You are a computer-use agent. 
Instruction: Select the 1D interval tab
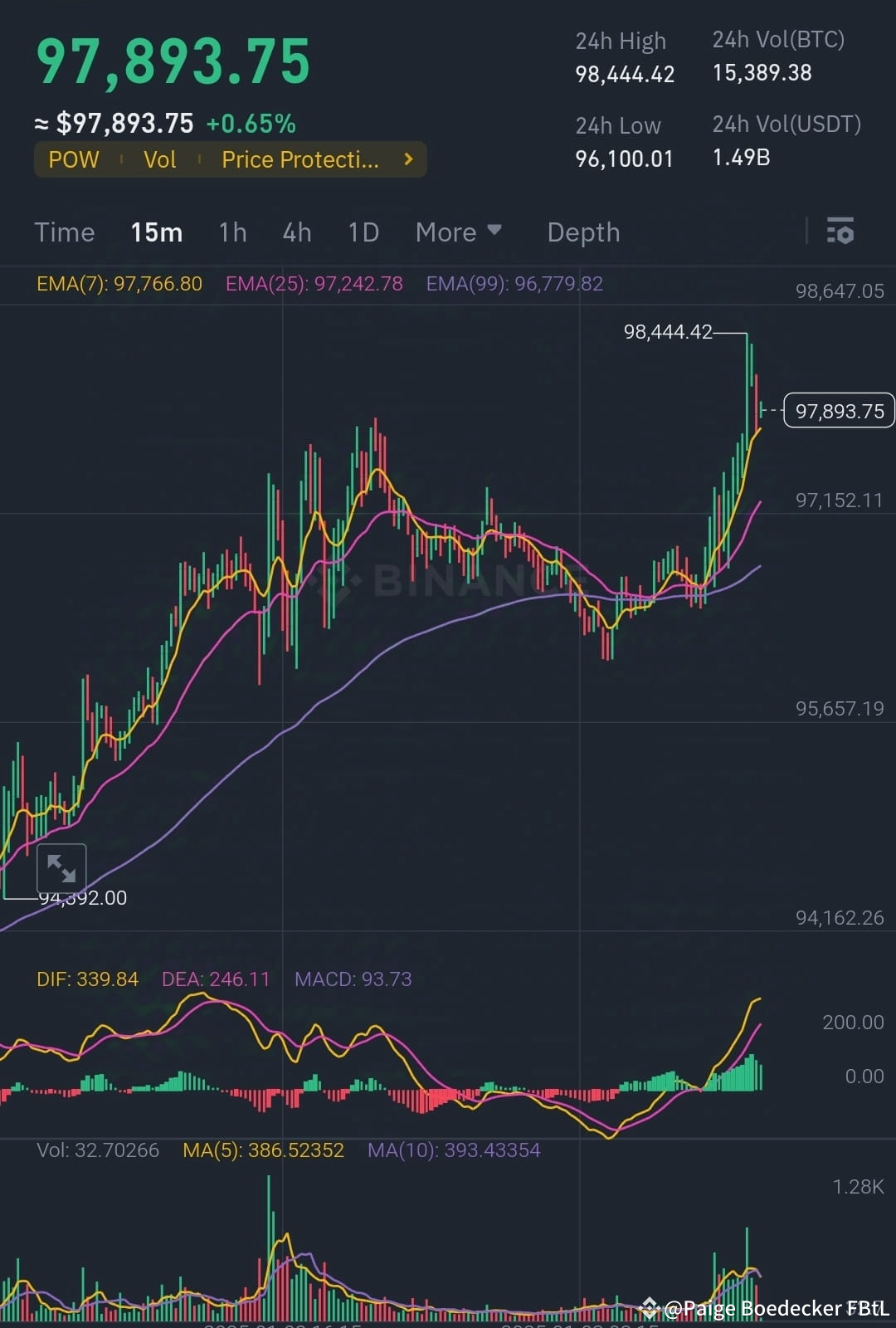click(x=363, y=232)
